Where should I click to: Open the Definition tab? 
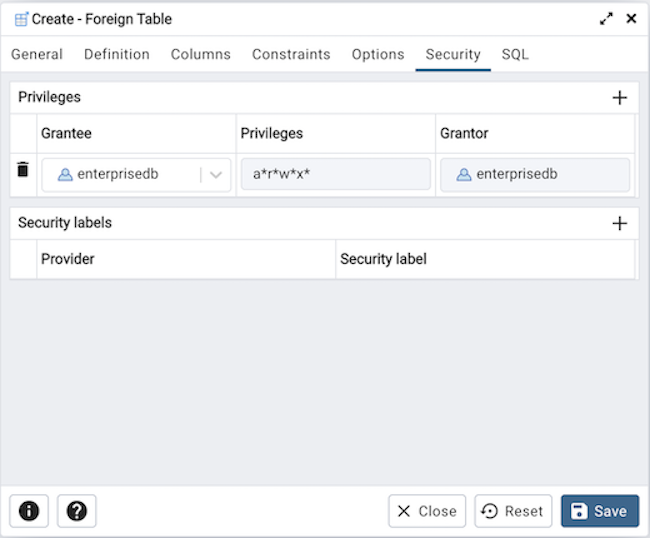(117, 54)
